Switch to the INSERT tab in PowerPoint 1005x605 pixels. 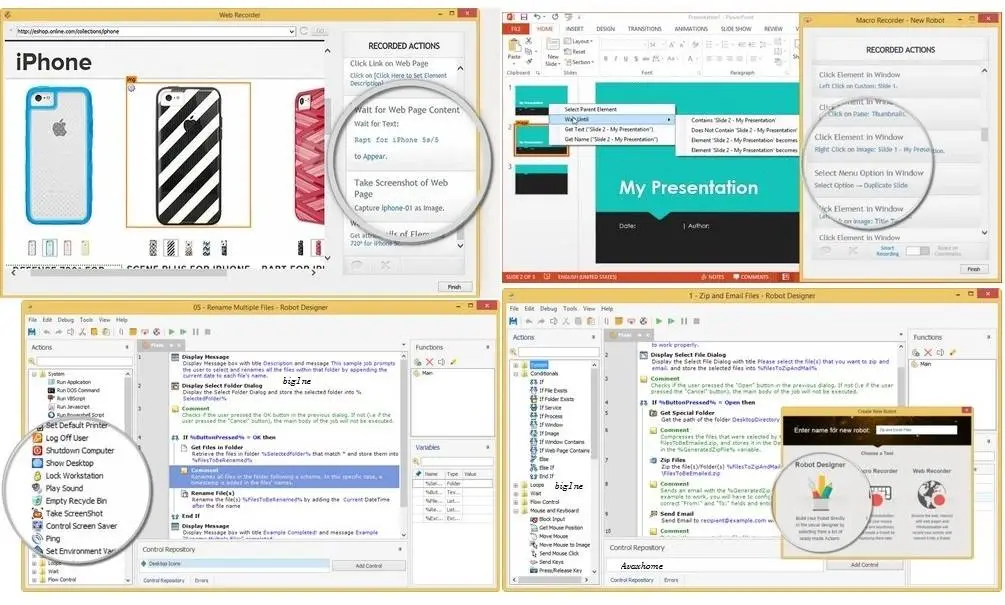click(574, 29)
